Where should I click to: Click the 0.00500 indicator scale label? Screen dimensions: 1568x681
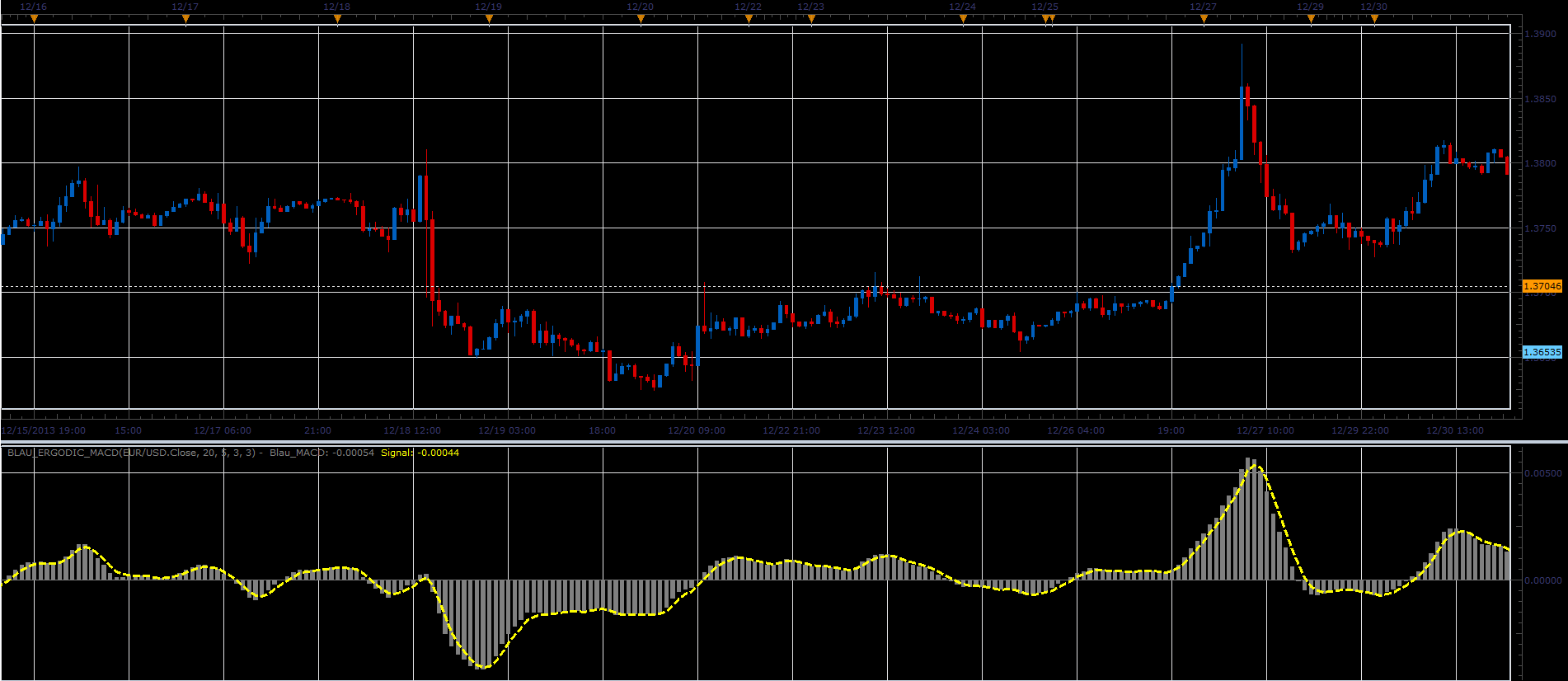tap(1542, 473)
